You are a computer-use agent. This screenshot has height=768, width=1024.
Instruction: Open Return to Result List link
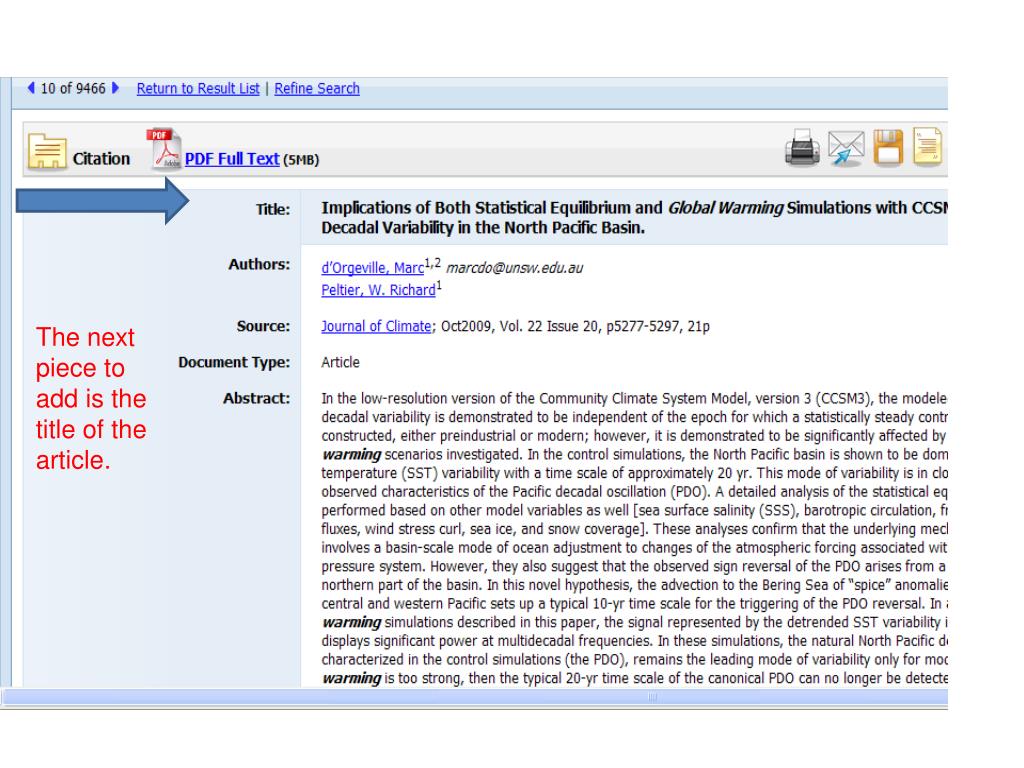coord(198,88)
